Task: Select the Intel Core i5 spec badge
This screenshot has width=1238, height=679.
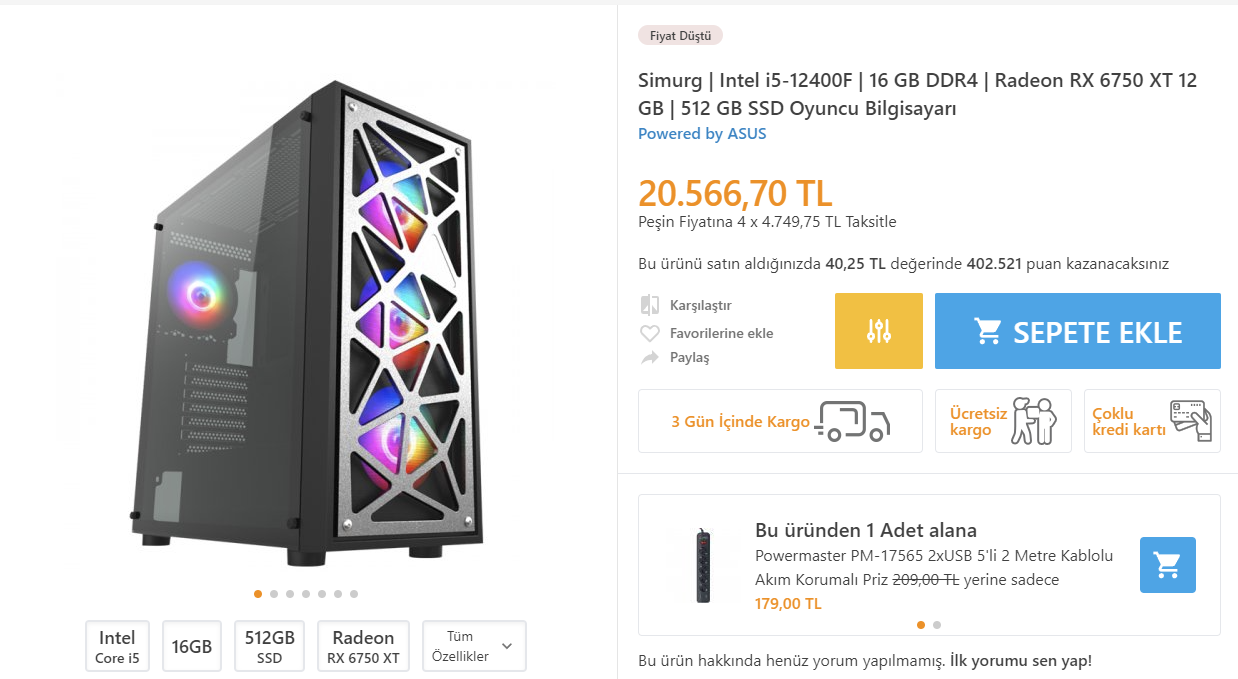Action: pos(117,646)
